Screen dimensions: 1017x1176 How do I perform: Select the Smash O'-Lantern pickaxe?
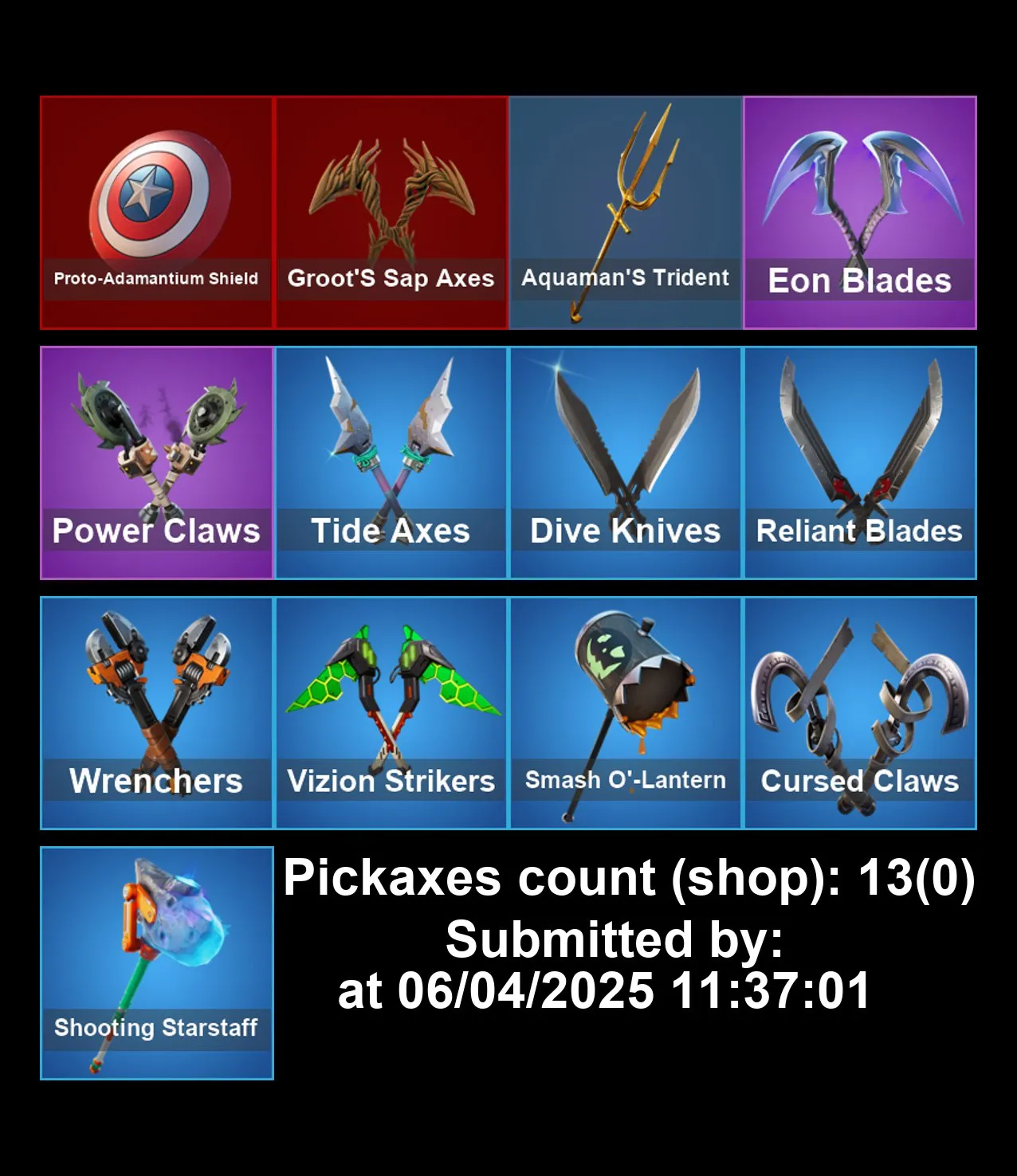[626, 713]
